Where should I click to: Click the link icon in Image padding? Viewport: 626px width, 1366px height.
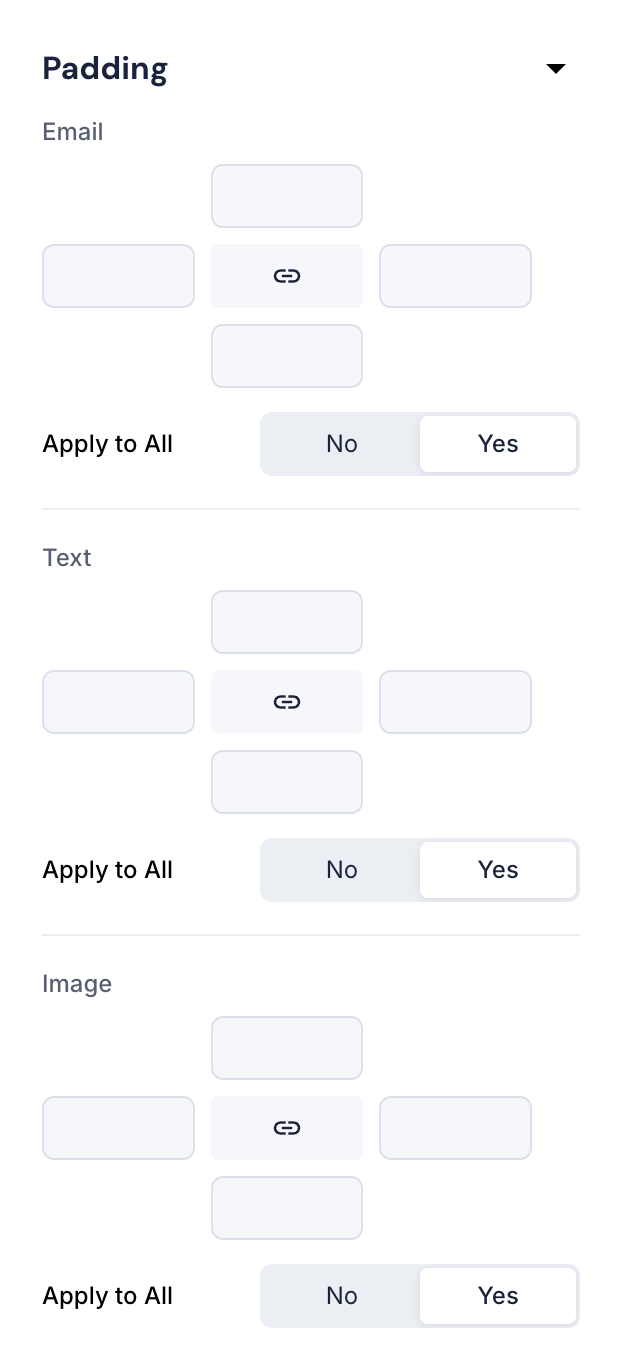pyautogui.click(x=287, y=1128)
